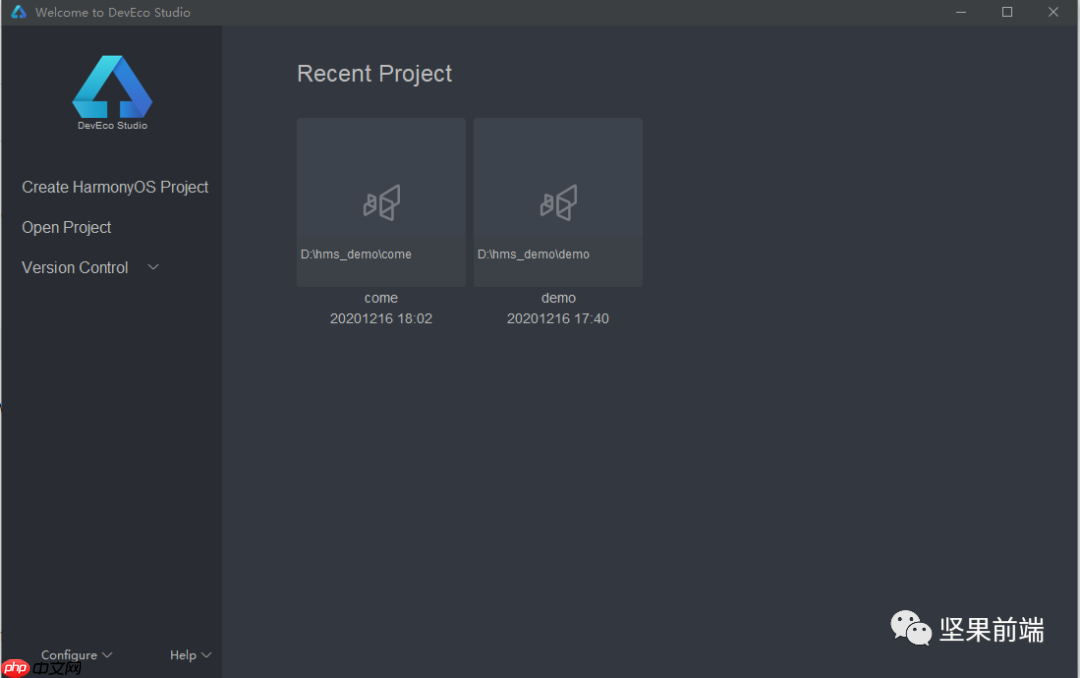Expand the Version Control chevron
This screenshot has width=1080, height=678.
tap(154, 267)
